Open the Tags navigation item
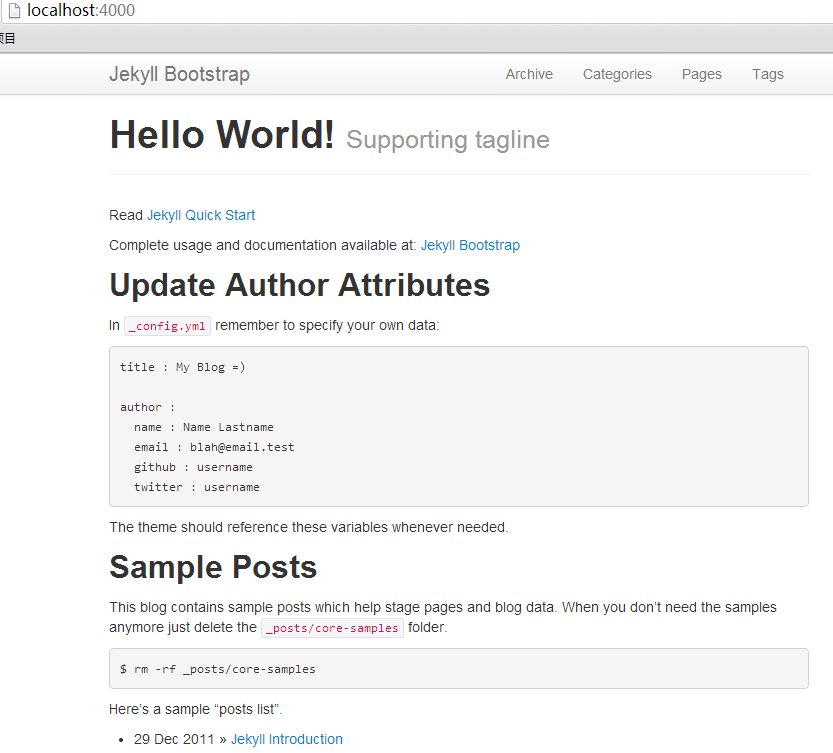Viewport: 833px width, 753px height. (768, 74)
